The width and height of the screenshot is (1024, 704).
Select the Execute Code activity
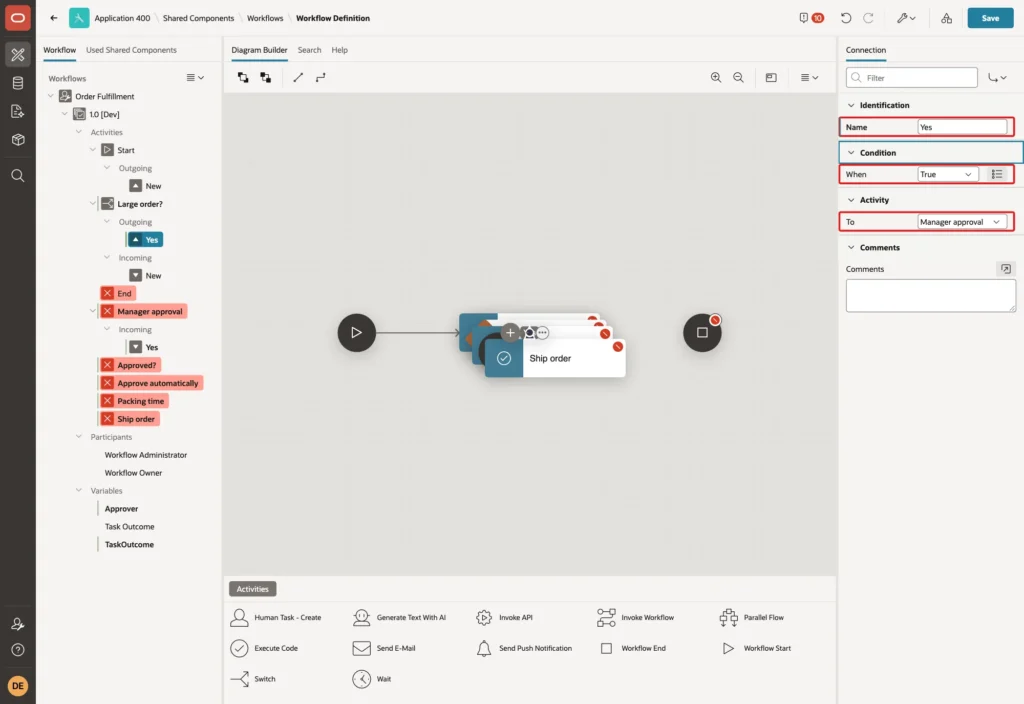tap(264, 648)
